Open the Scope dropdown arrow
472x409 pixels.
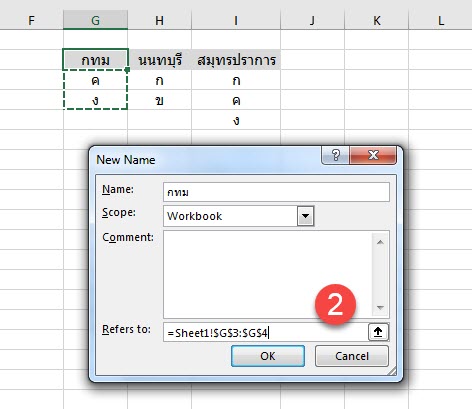click(305, 216)
